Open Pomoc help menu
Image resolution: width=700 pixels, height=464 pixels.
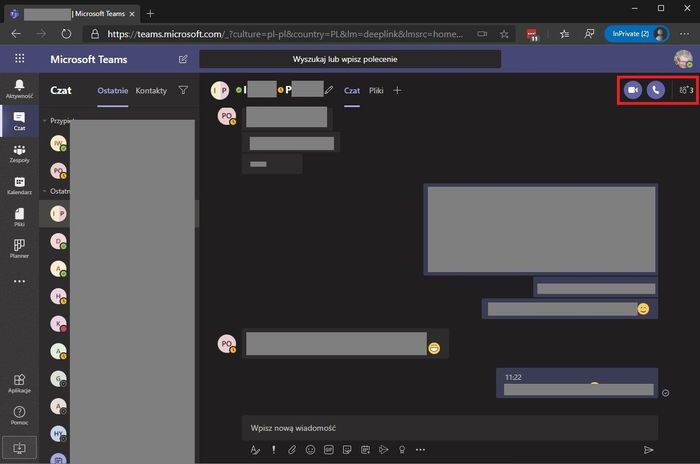[x=19, y=415]
